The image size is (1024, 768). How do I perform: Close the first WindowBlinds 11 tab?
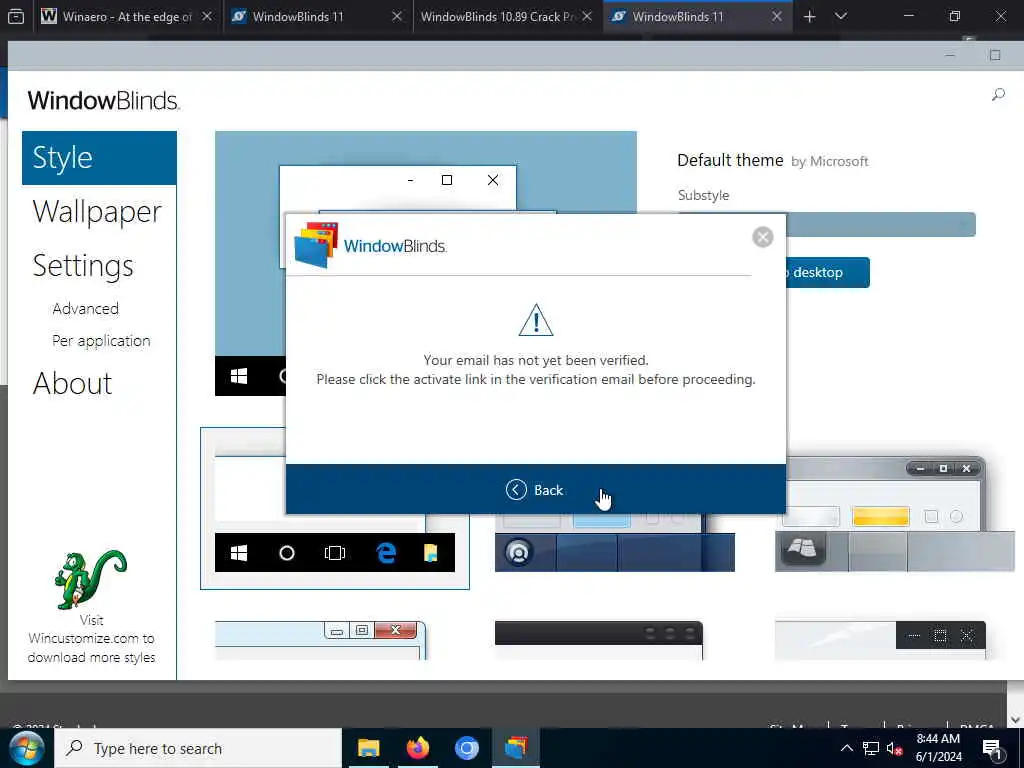click(x=396, y=16)
